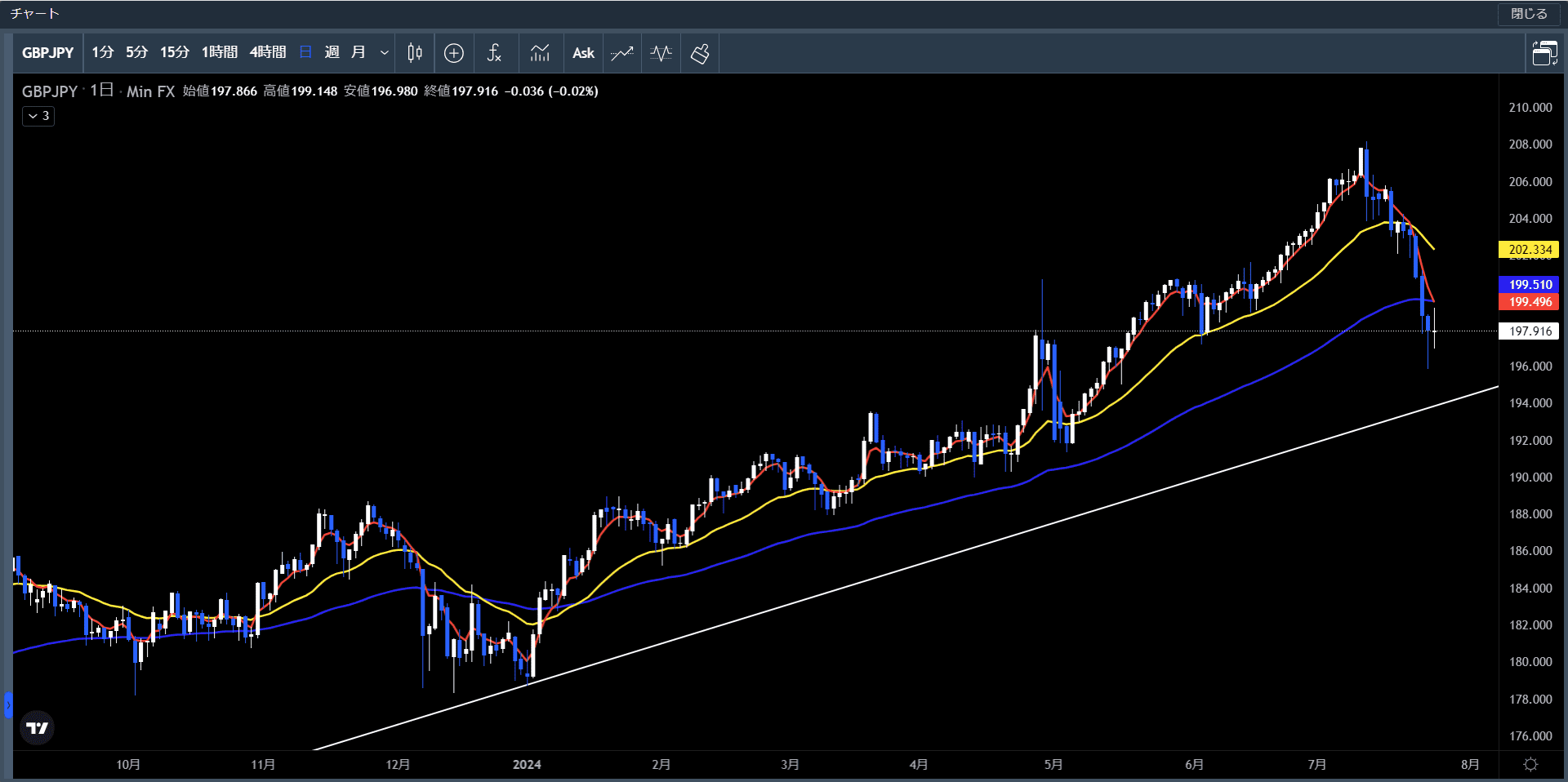
Task: Click the compare/add symbol plus icon
Action: click(x=454, y=53)
